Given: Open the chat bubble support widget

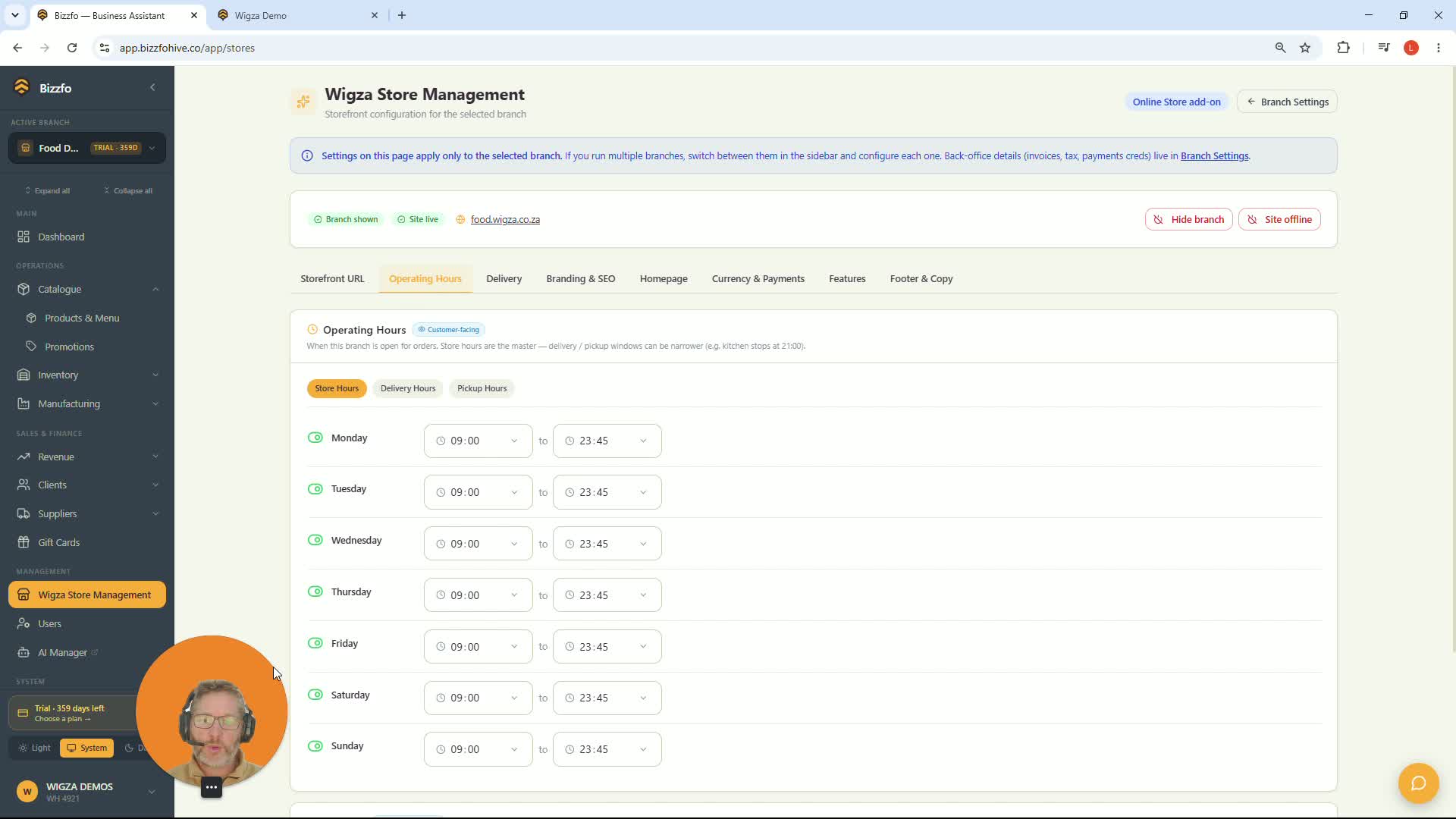Looking at the screenshot, I should pyautogui.click(x=1418, y=783).
